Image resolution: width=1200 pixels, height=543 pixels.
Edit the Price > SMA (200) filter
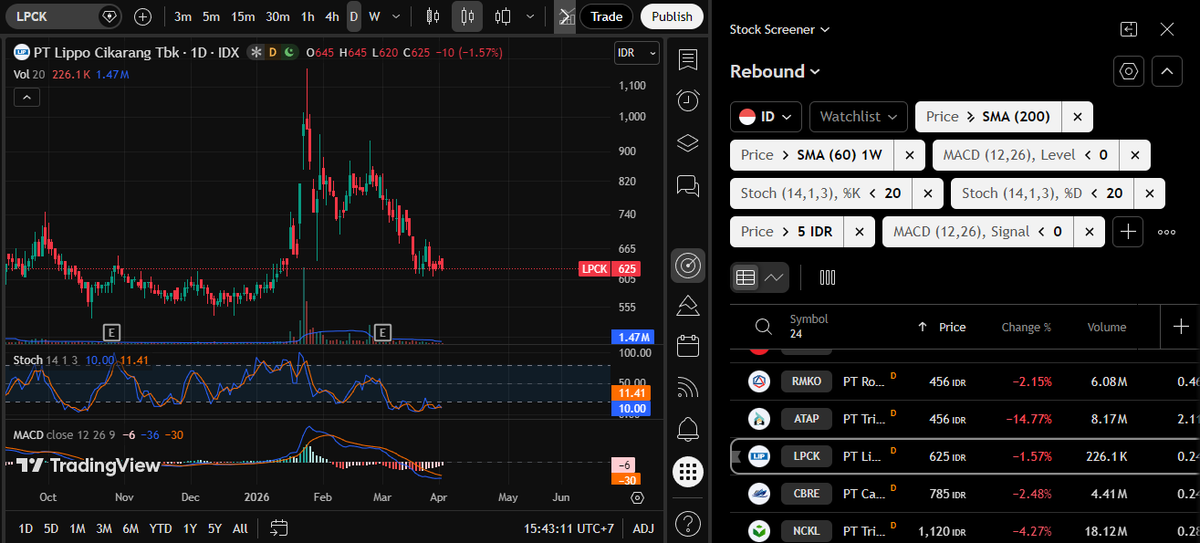coord(988,117)
